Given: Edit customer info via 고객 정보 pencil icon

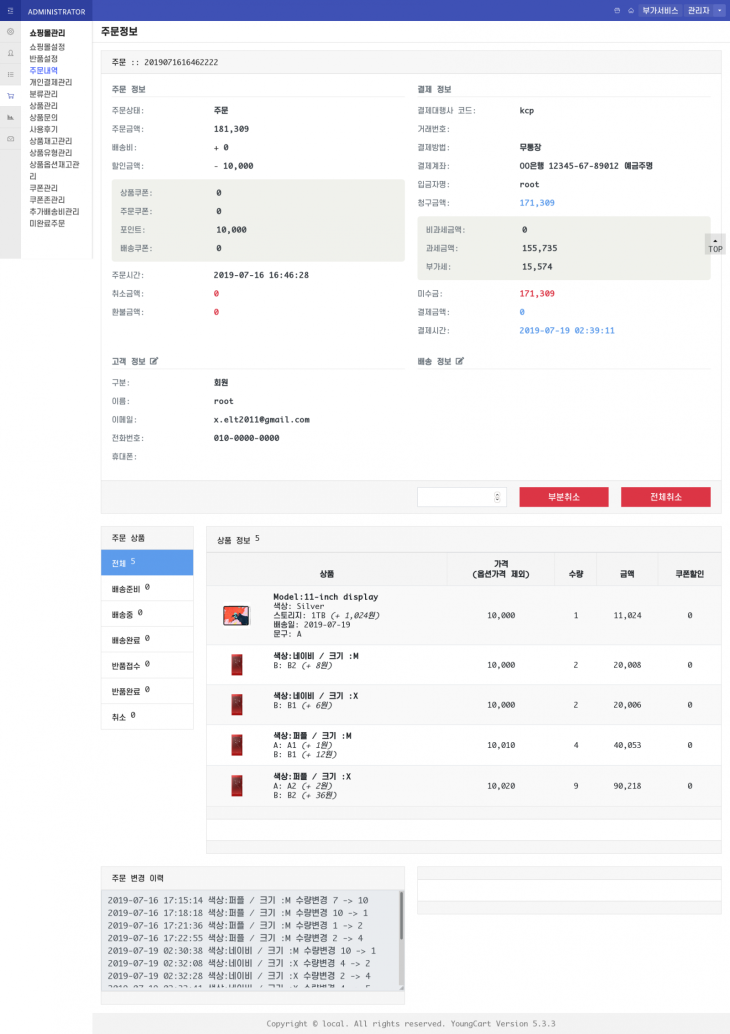Looking at the screenshot, I should pos(154,361).
